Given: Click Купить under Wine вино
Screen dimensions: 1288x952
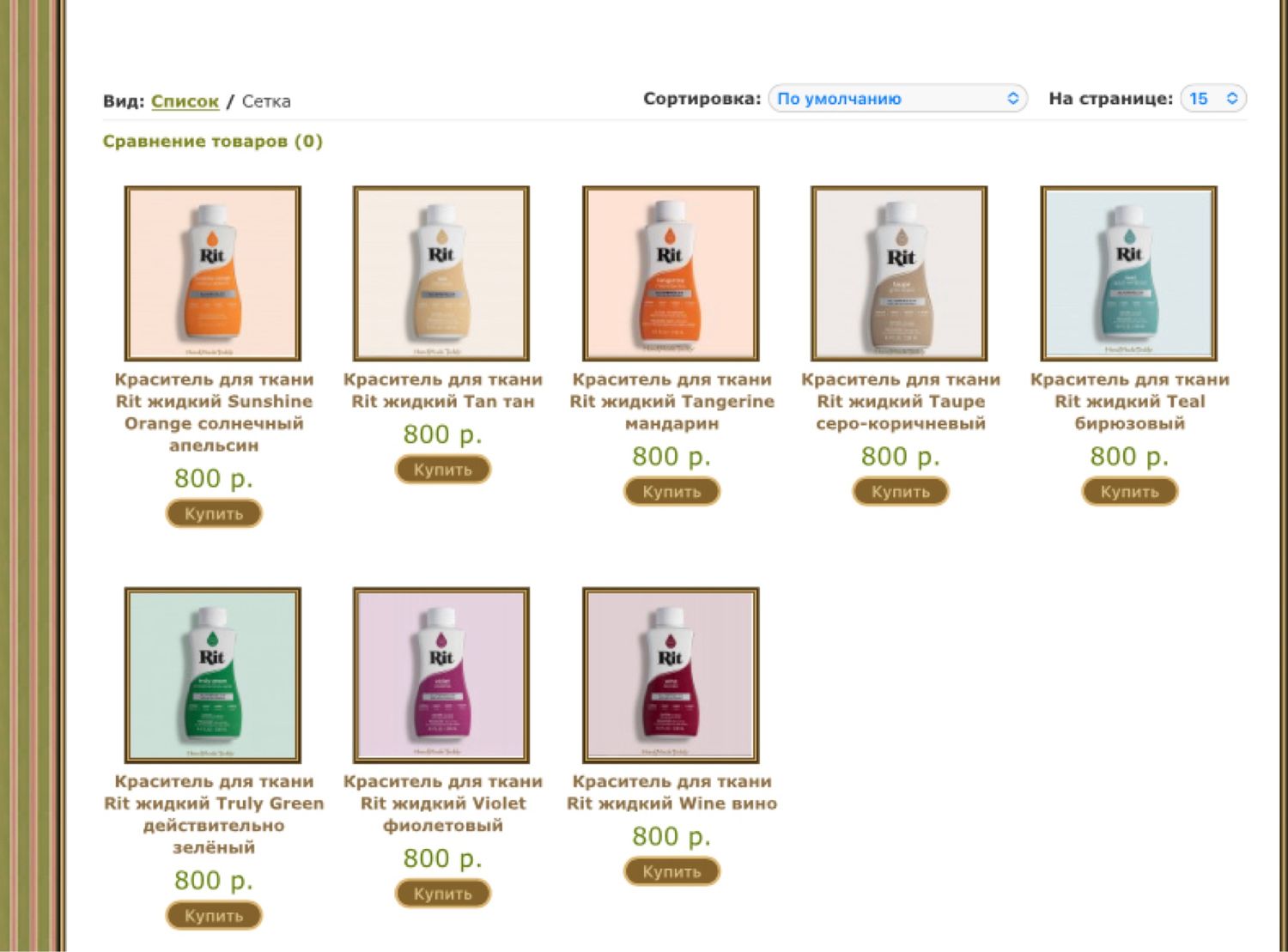Looking at the screenshot, I should coord(671,871).
